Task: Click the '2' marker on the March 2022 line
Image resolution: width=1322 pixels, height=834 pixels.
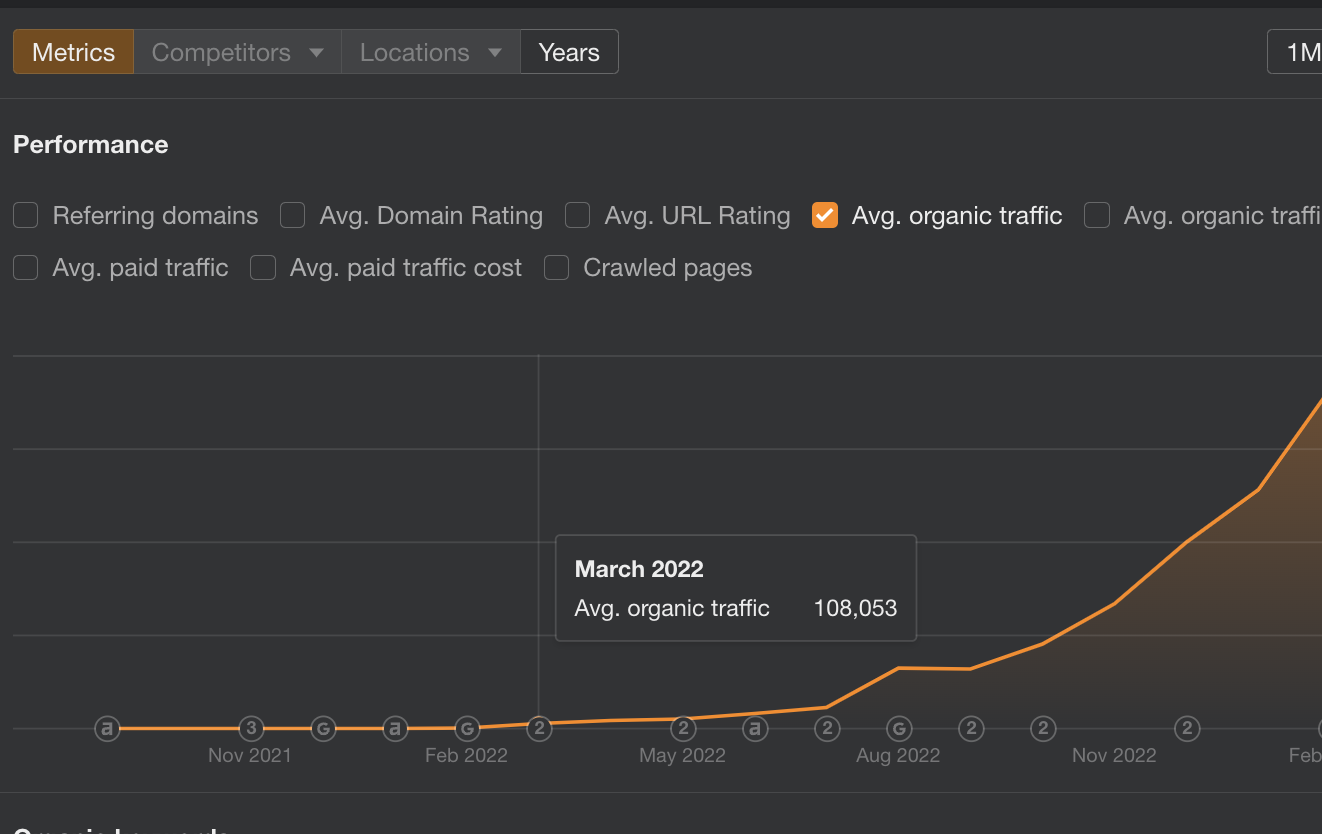Action: point(539,729)
